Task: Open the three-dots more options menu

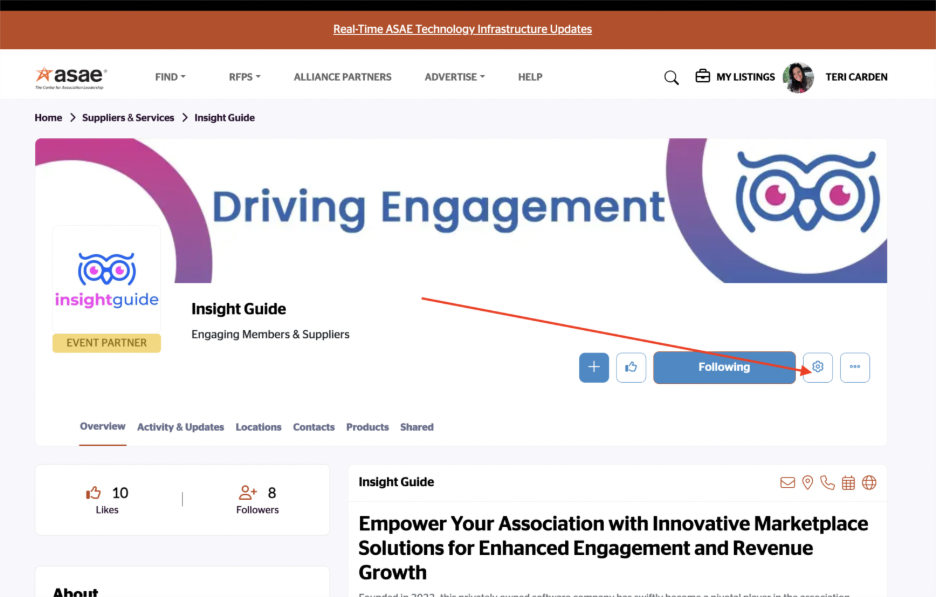Action: coord(855,367)
